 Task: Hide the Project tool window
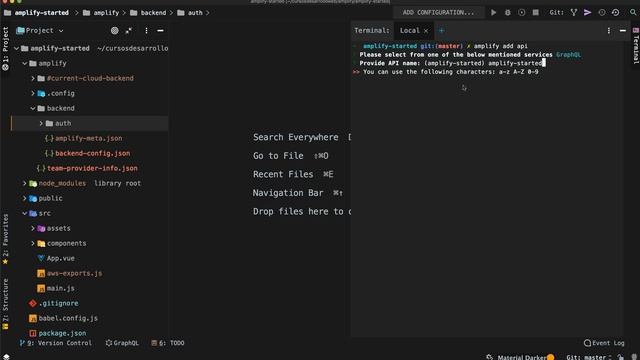pos(160,31)
